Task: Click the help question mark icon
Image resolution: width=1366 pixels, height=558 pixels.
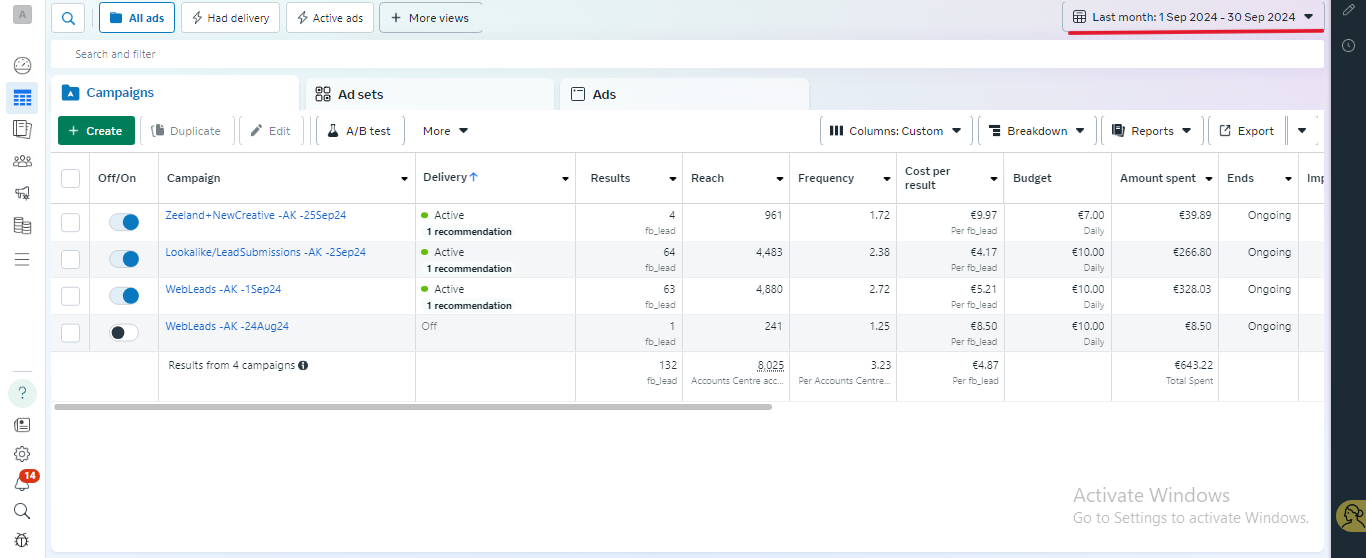Action: (22, 393)
